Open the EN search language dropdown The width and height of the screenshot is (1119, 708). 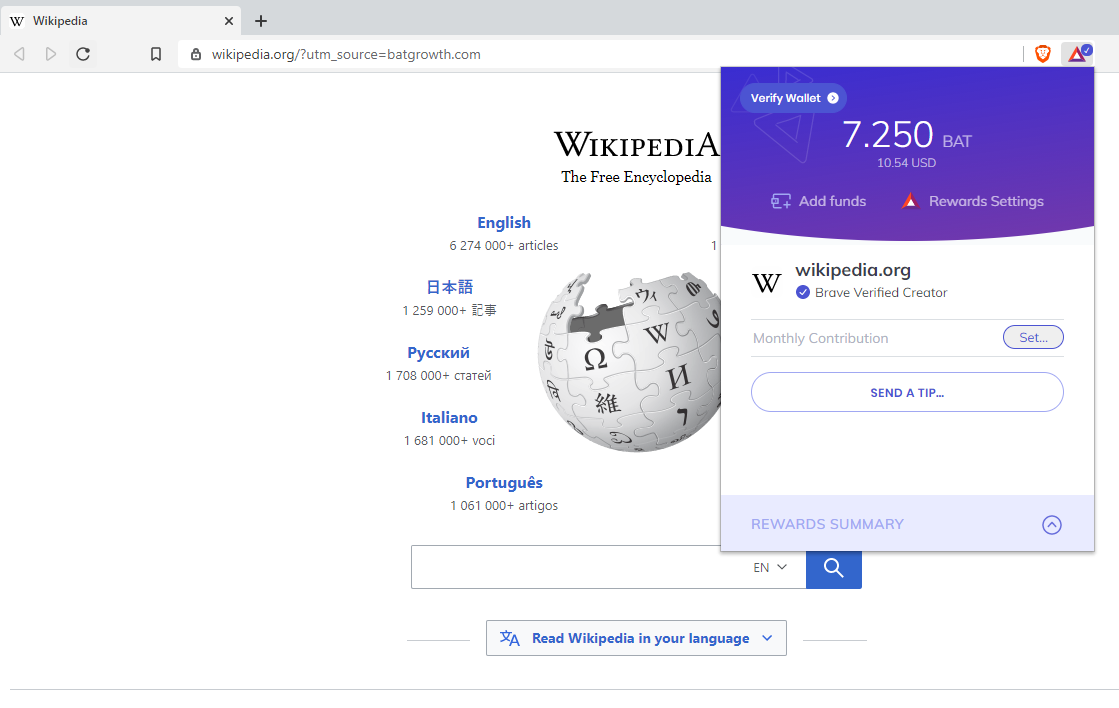click(770, 567)
